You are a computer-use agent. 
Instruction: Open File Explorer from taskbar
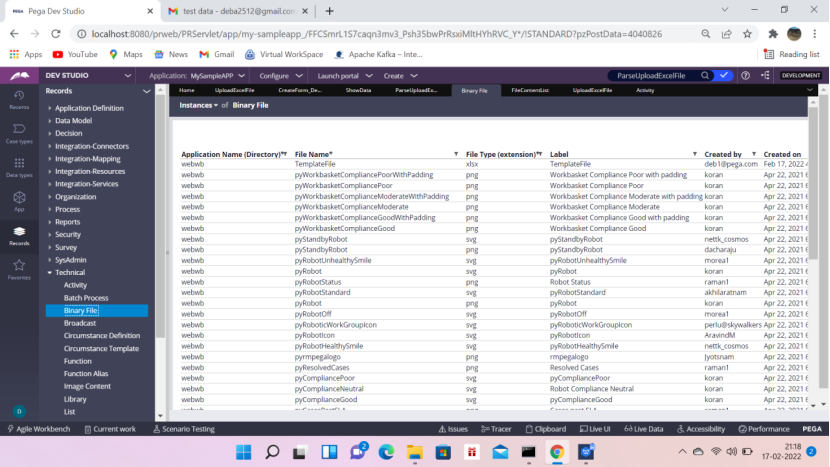coord(414,452)
